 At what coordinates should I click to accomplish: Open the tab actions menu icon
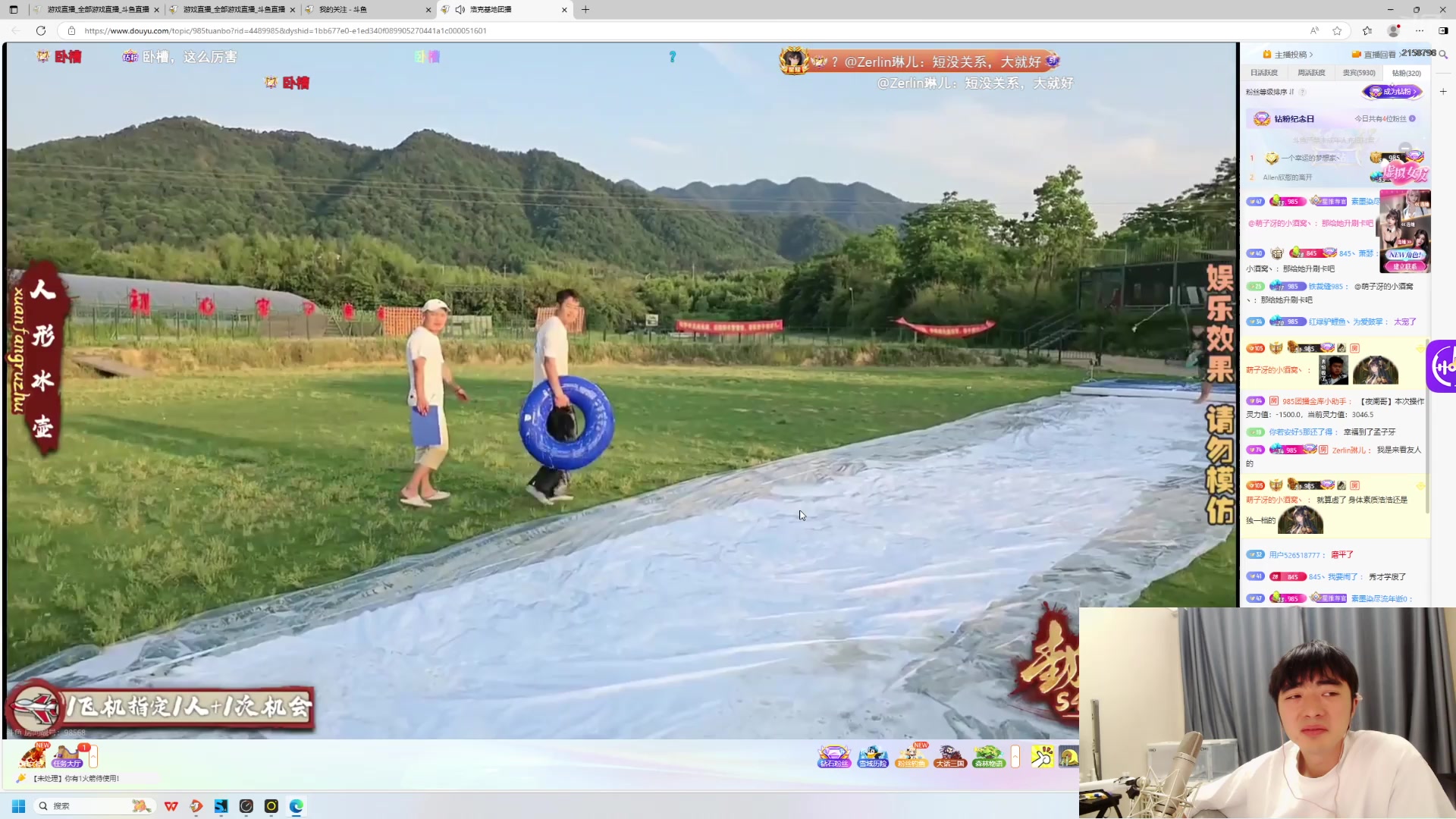point(14,10)
